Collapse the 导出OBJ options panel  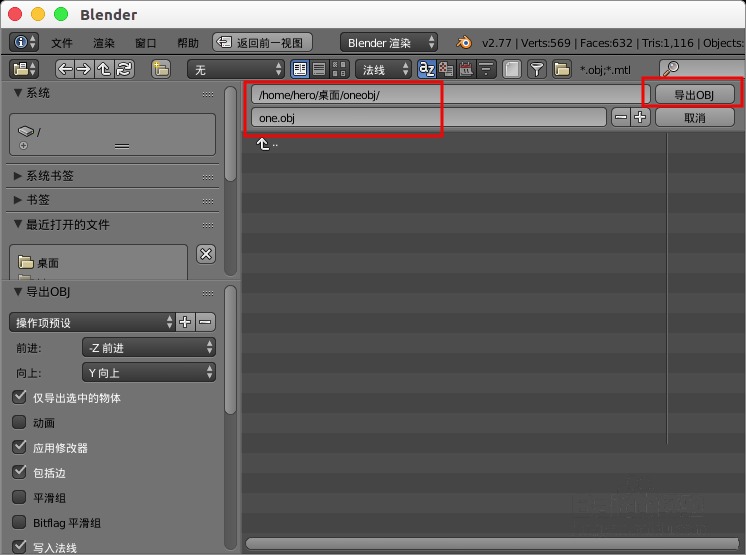click(18, 292)
